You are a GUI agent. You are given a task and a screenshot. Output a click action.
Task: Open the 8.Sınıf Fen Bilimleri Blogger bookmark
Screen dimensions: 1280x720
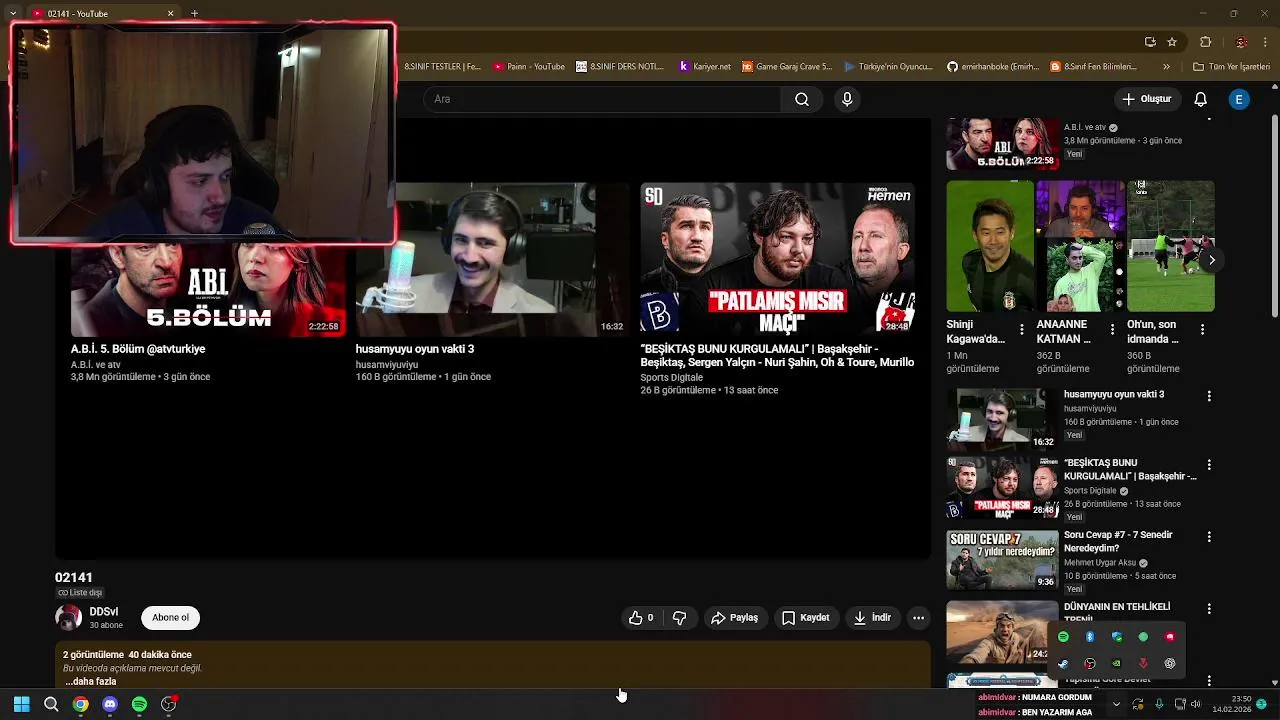[x=1095, y=67]
